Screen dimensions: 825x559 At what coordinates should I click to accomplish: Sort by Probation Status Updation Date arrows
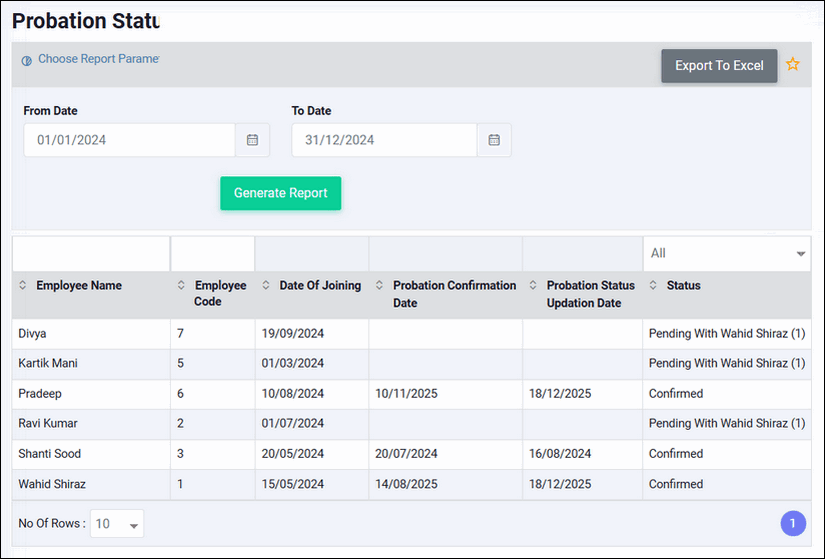[x=533, y=286]
